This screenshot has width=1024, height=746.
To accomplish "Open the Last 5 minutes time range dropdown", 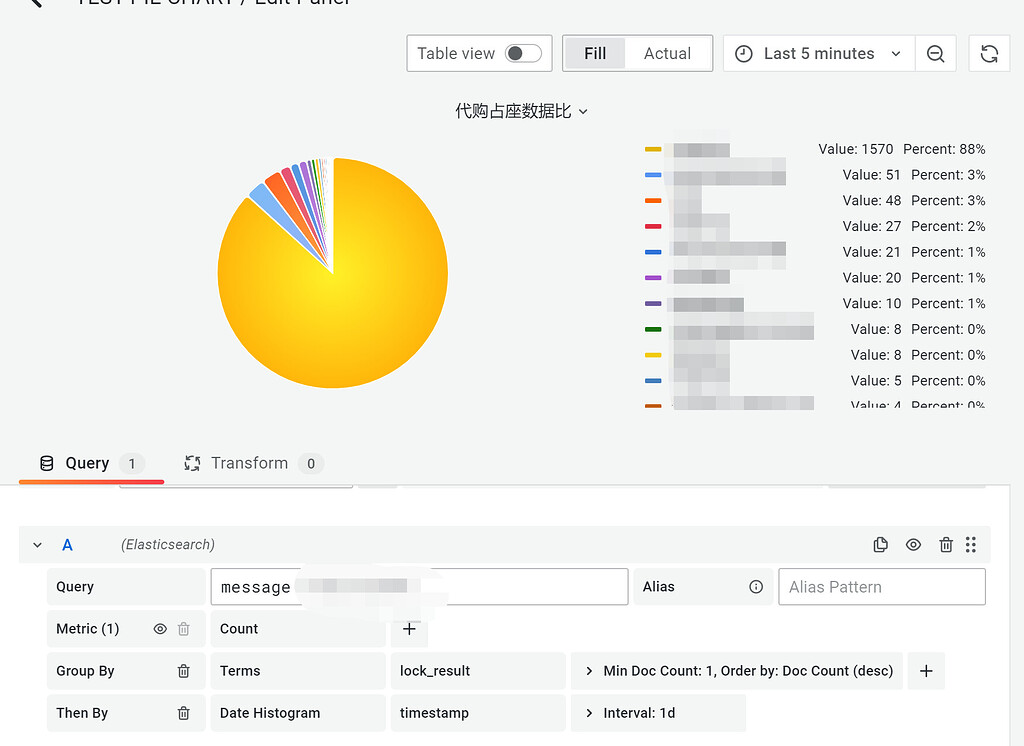I will click(x=820, y=53).
